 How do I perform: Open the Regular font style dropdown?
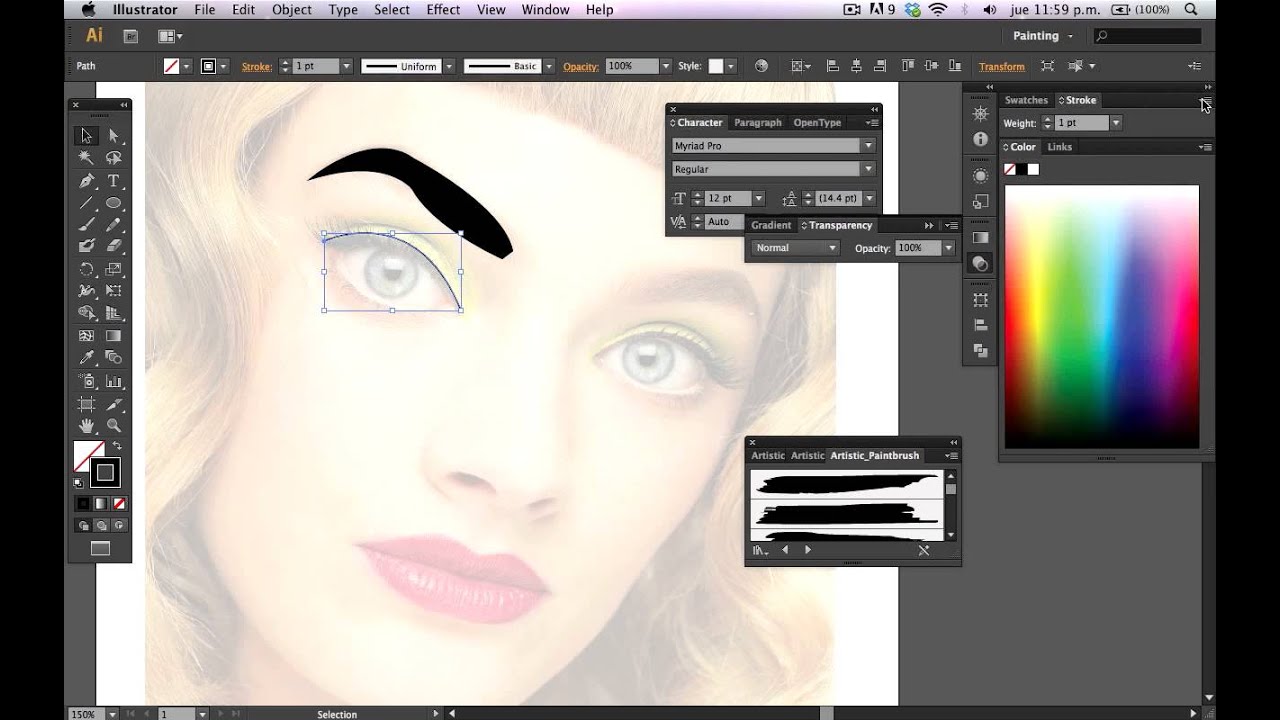click(x=868, y=169)
